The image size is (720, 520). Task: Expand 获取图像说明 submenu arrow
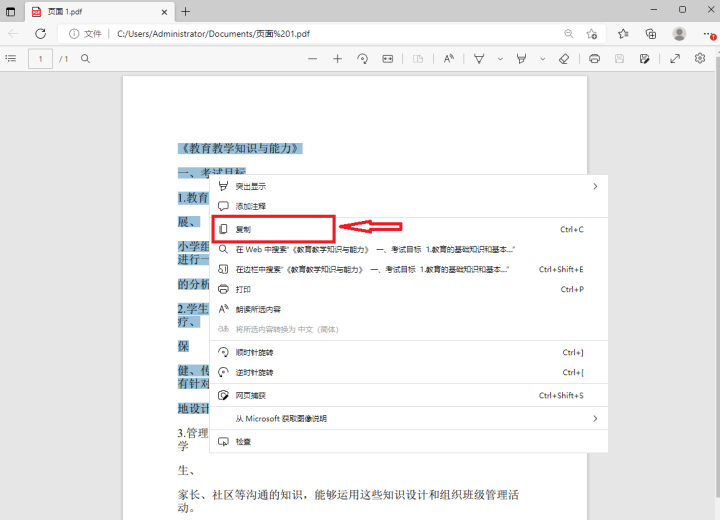(595, 418)
